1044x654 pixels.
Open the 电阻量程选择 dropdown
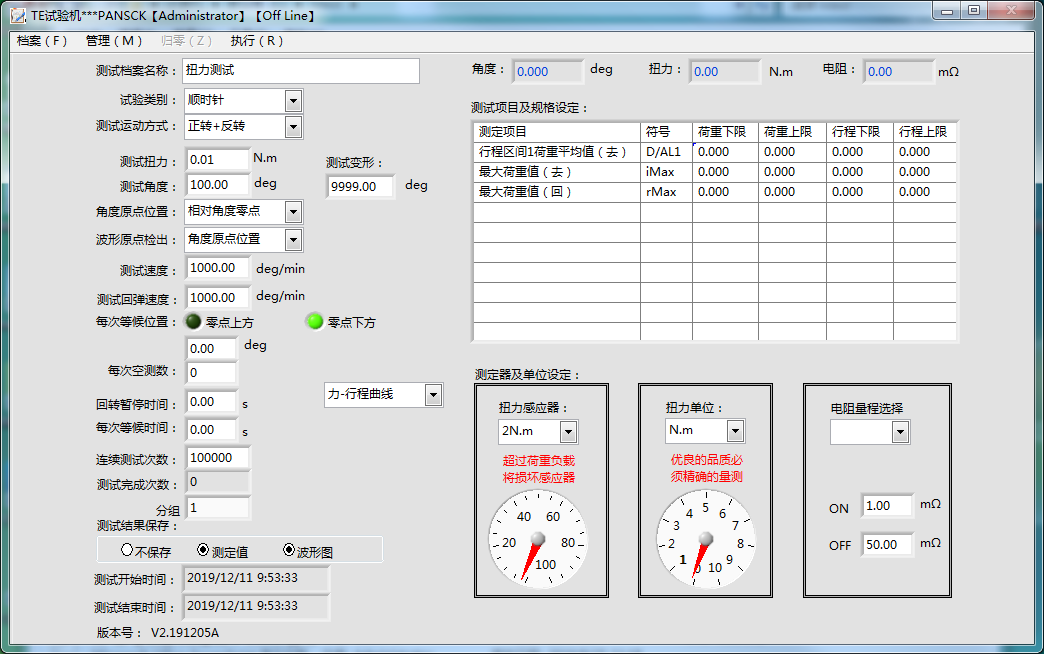click(x=900, y=432)
